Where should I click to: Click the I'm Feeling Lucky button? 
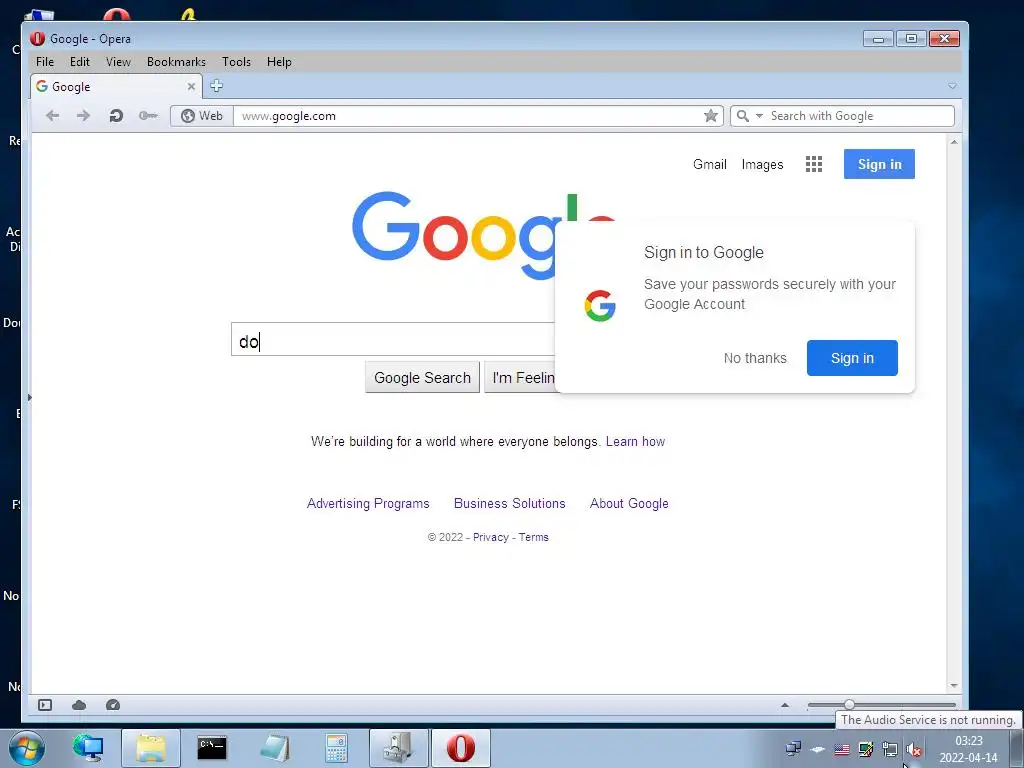tap(520, 377)
